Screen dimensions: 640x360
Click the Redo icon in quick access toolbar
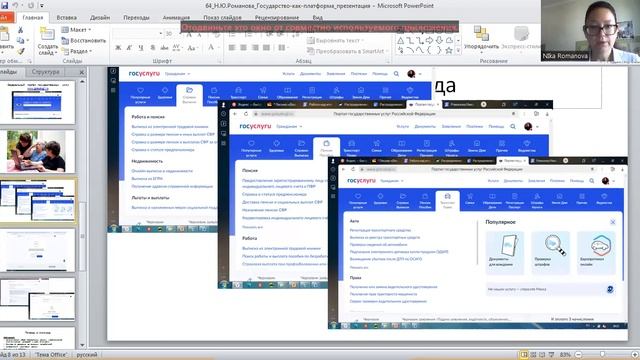click(31, 5)
